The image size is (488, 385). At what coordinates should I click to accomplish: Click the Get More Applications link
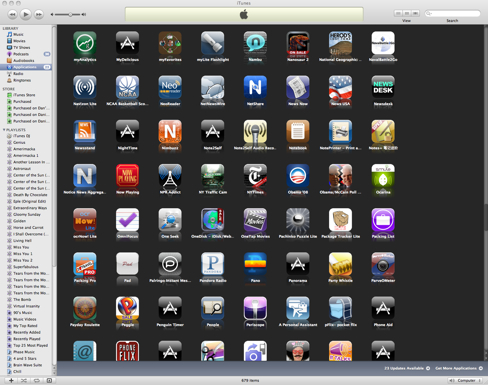[459, 368]
